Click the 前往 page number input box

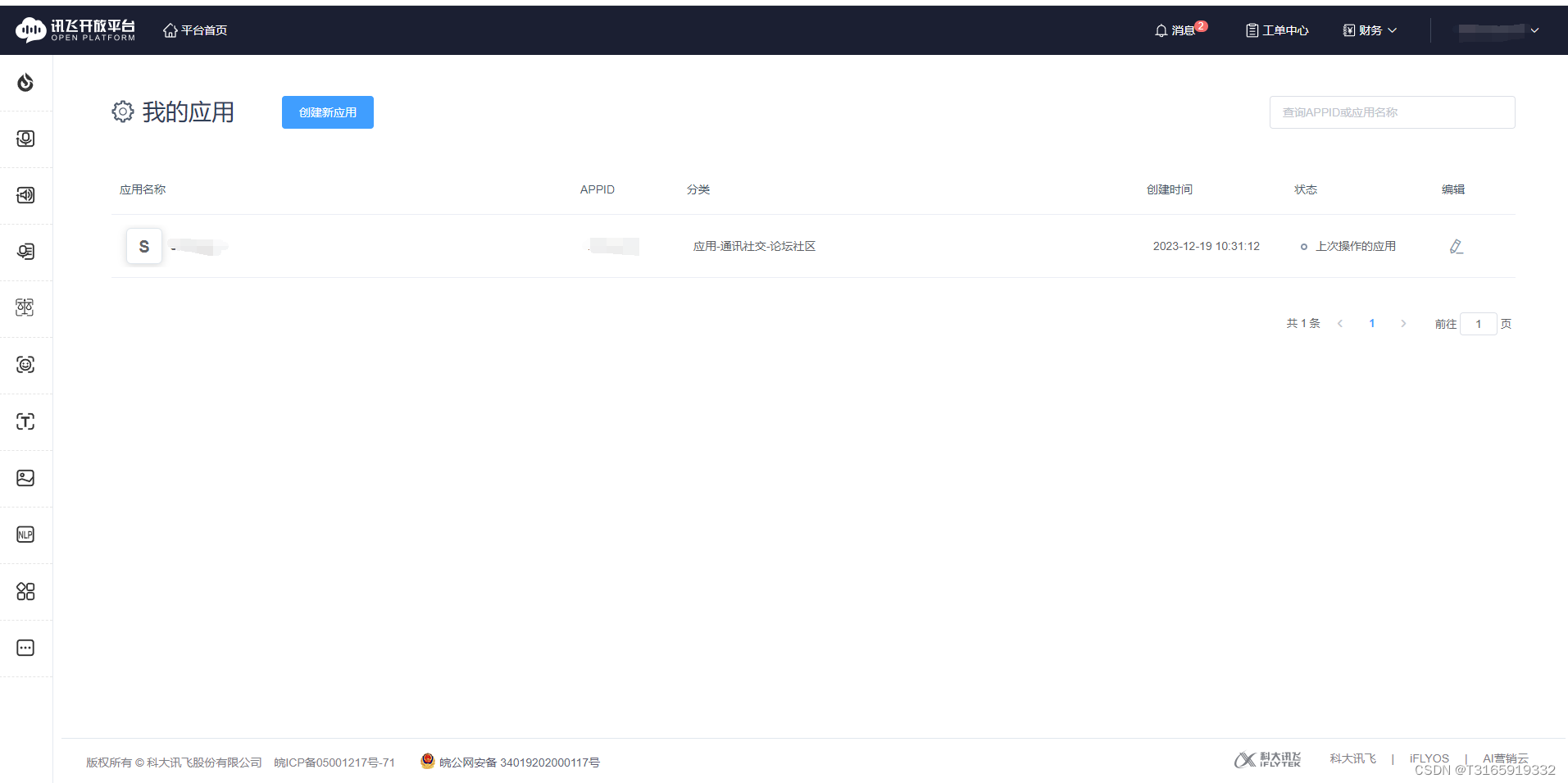pos(1479,324)
